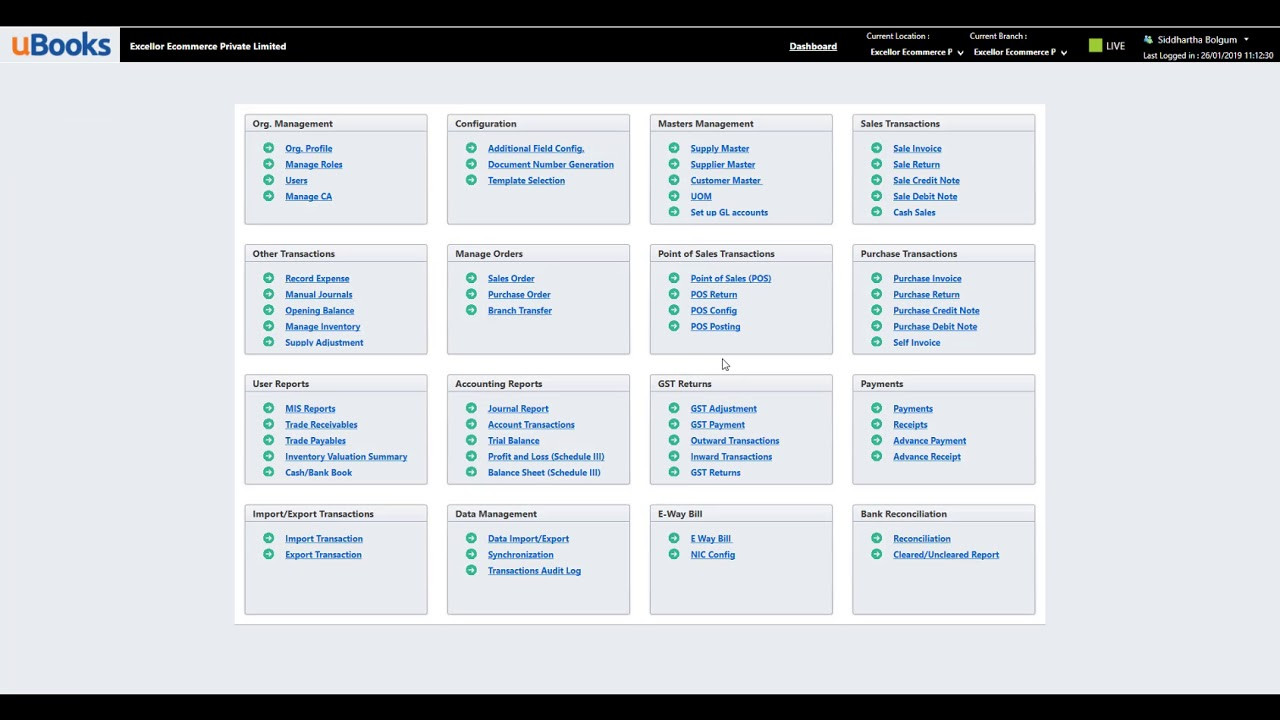Click the green arrow icon beside Reconciliation
Screen dimensions: 1280x720
877,538
